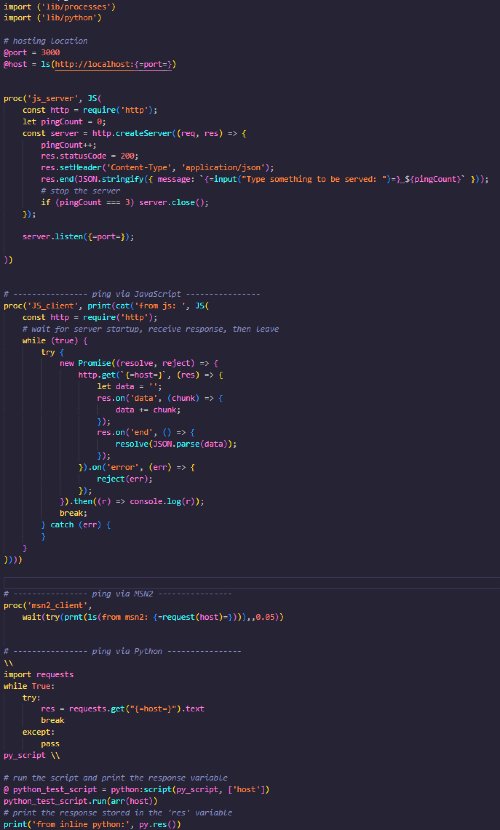Place cursor on '@port = 3000' line
Screen dimensions: 500x830
click(32, 52)
